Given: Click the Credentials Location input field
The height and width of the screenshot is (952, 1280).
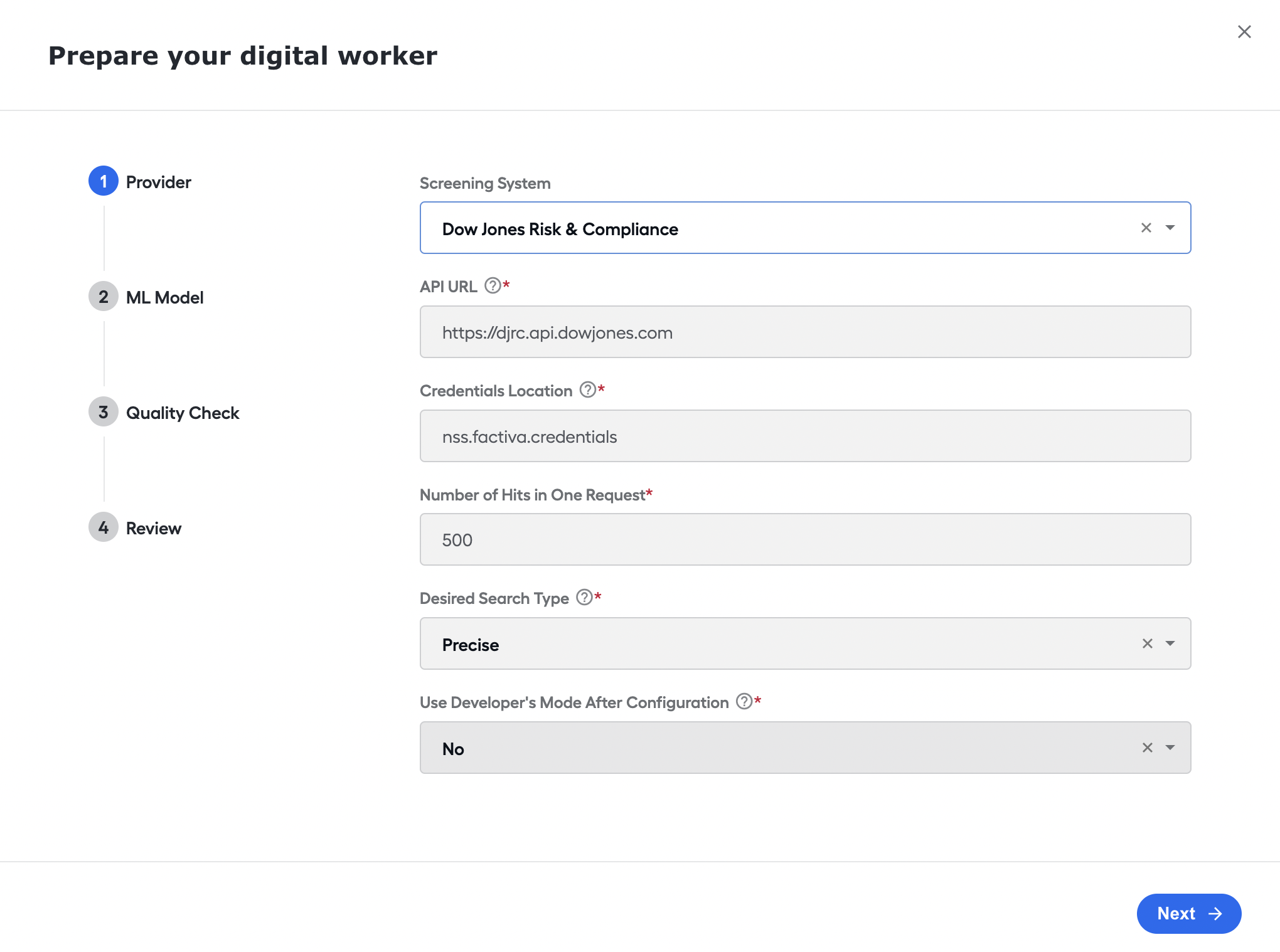Looking at the screenshot, I should 805,436.
